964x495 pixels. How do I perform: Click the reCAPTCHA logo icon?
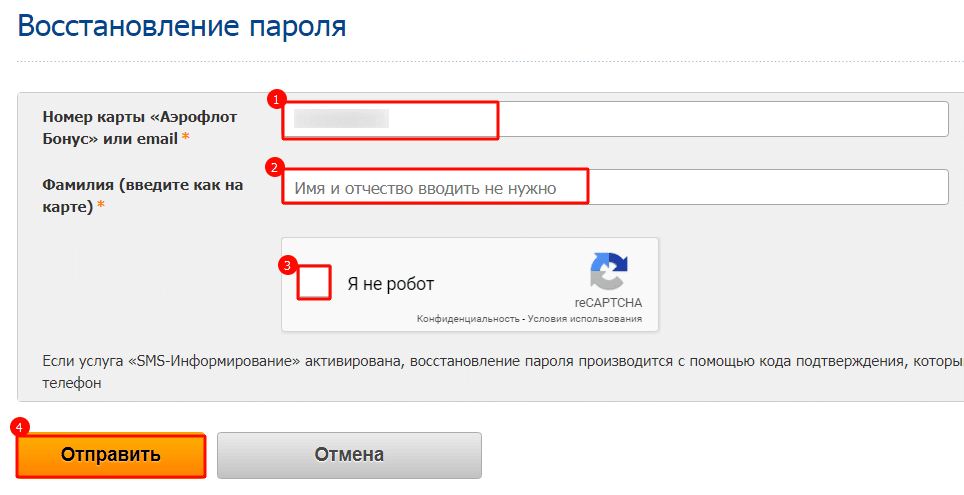(x=608, y=272)
